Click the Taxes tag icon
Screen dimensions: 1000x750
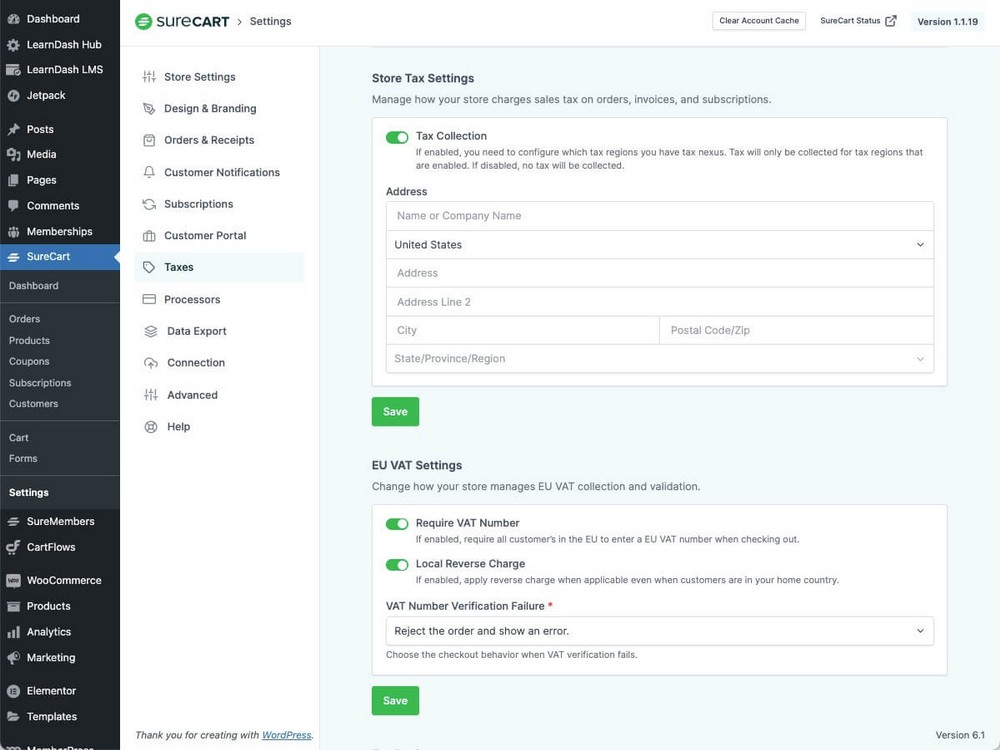(x=149, y=267)
